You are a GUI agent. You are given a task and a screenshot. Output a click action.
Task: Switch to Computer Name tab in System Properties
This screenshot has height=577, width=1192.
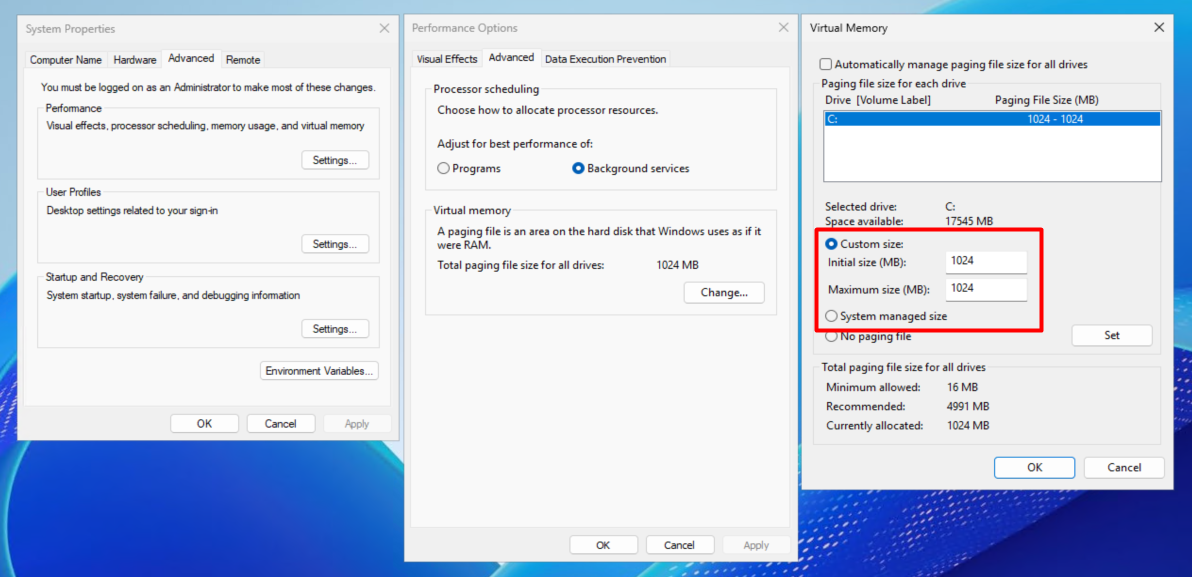pos(65,59)
